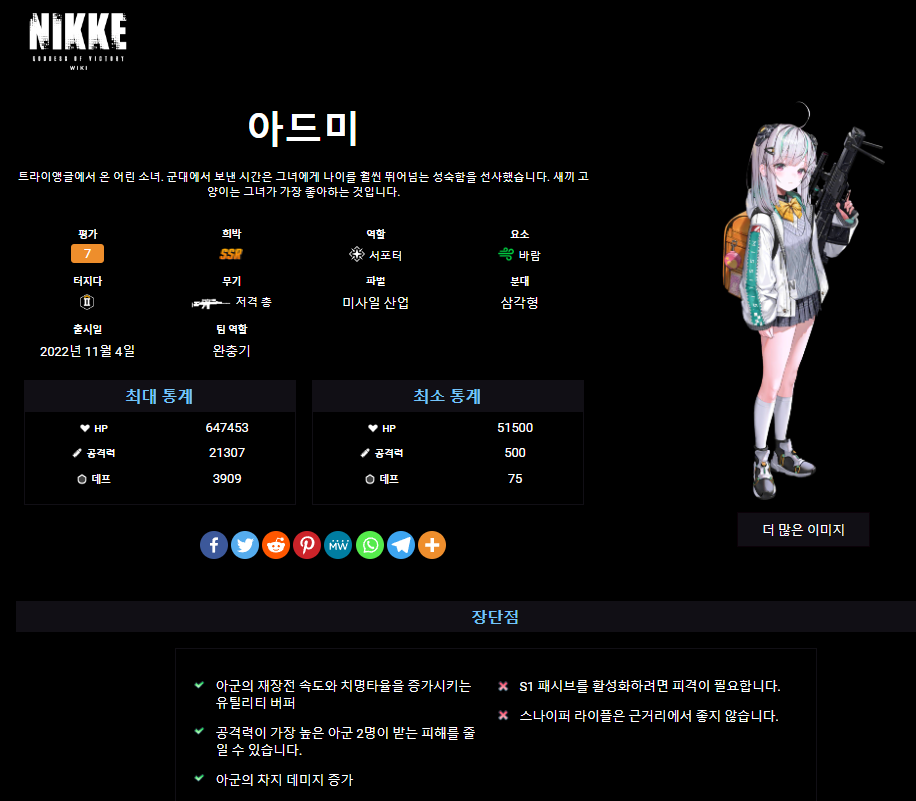The height and width of the screenshot is (801, 916).
Task: Click the 아드미 character artwork
Action: click(x=802, y=301)
